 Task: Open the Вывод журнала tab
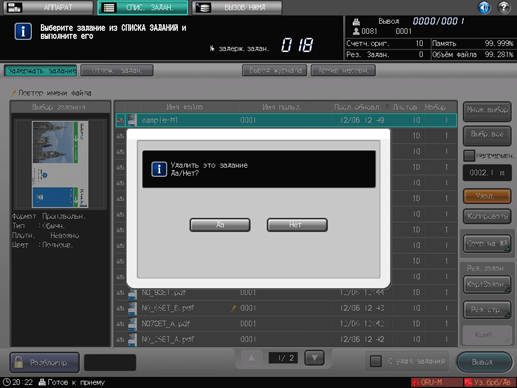(274, 70)
